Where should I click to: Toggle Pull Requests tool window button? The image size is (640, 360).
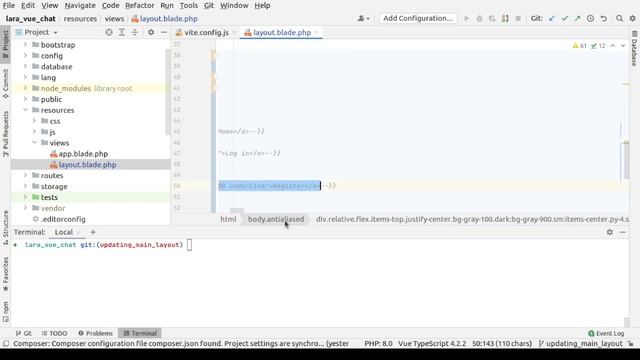5,134
